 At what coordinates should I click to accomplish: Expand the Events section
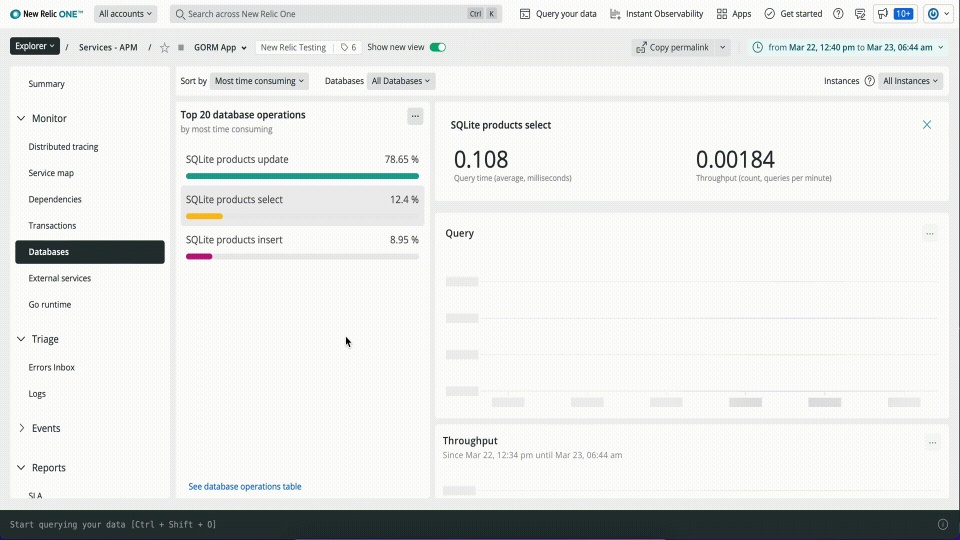click(21, 428)
